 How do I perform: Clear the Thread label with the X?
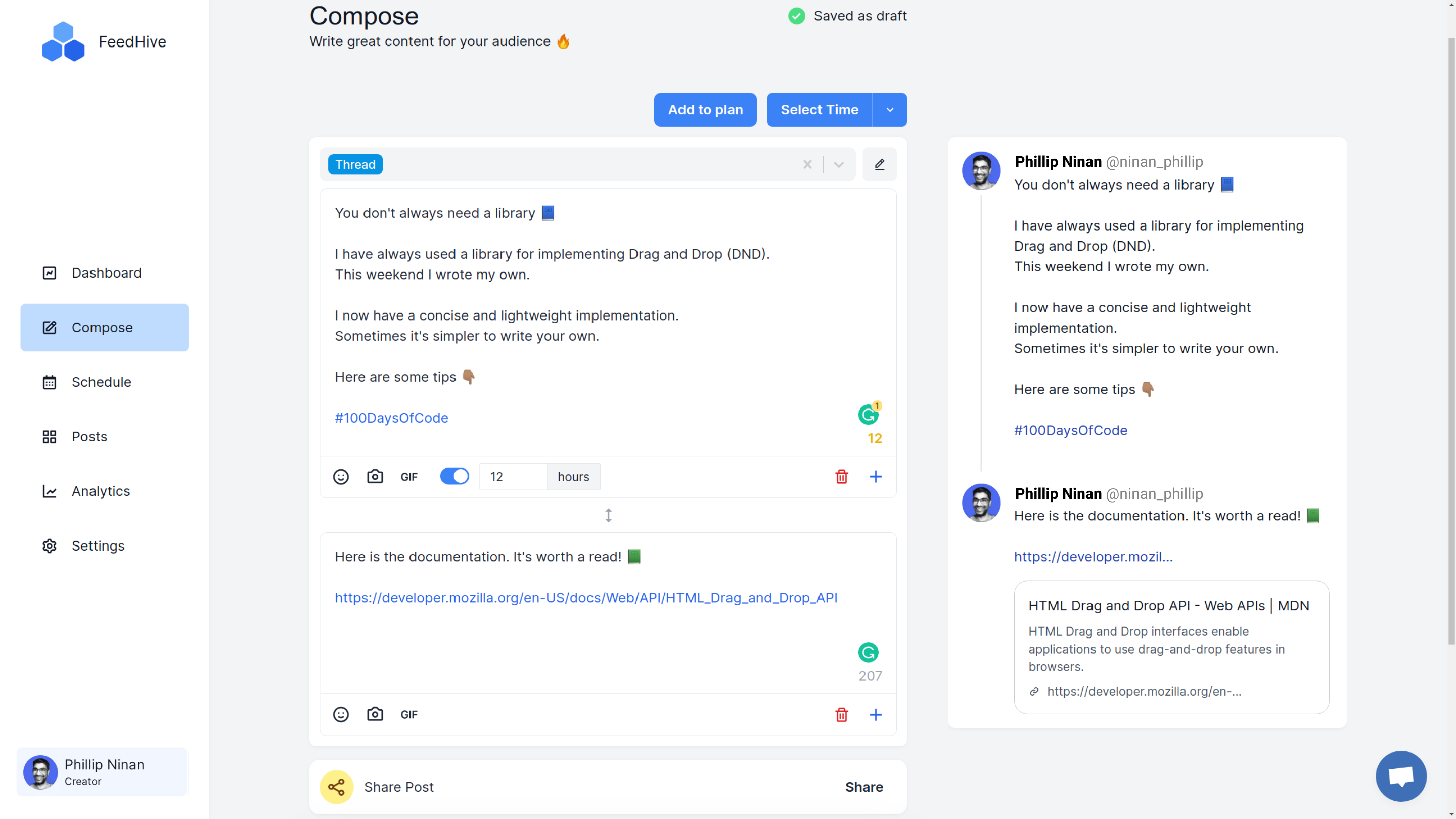[x=808, y=164]
